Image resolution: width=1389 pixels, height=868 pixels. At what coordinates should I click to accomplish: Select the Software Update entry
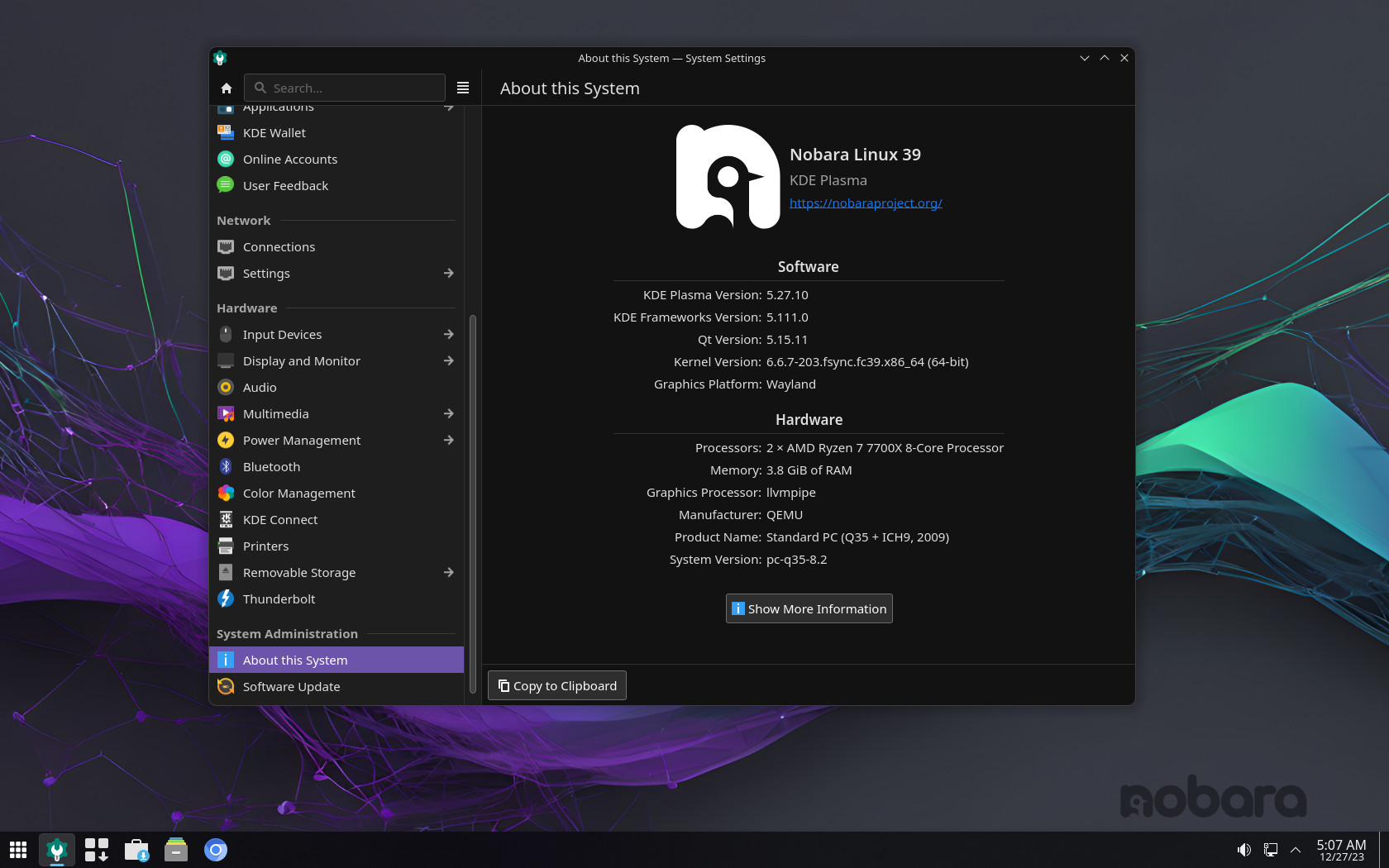[x=337, y=686]
